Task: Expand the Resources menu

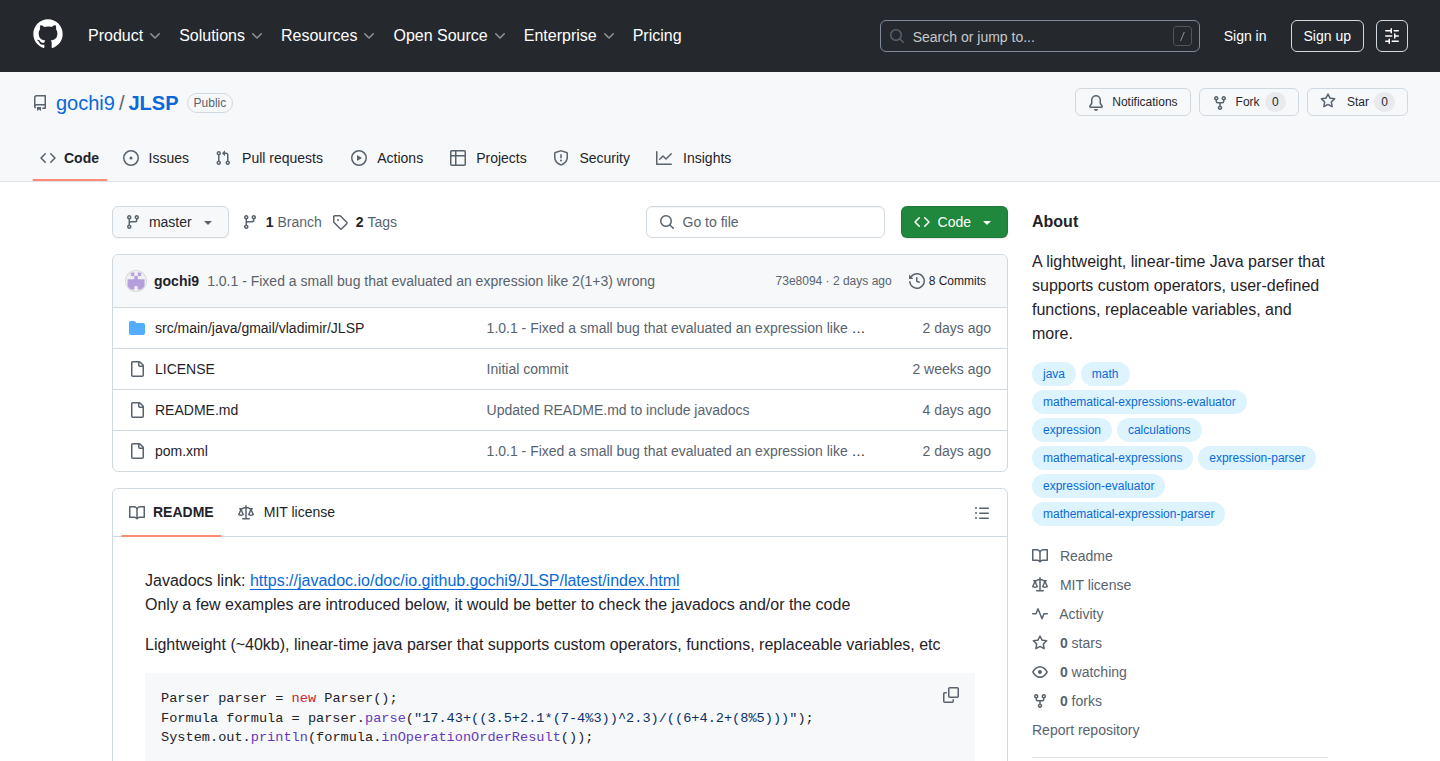Action: tap(328, 36)
